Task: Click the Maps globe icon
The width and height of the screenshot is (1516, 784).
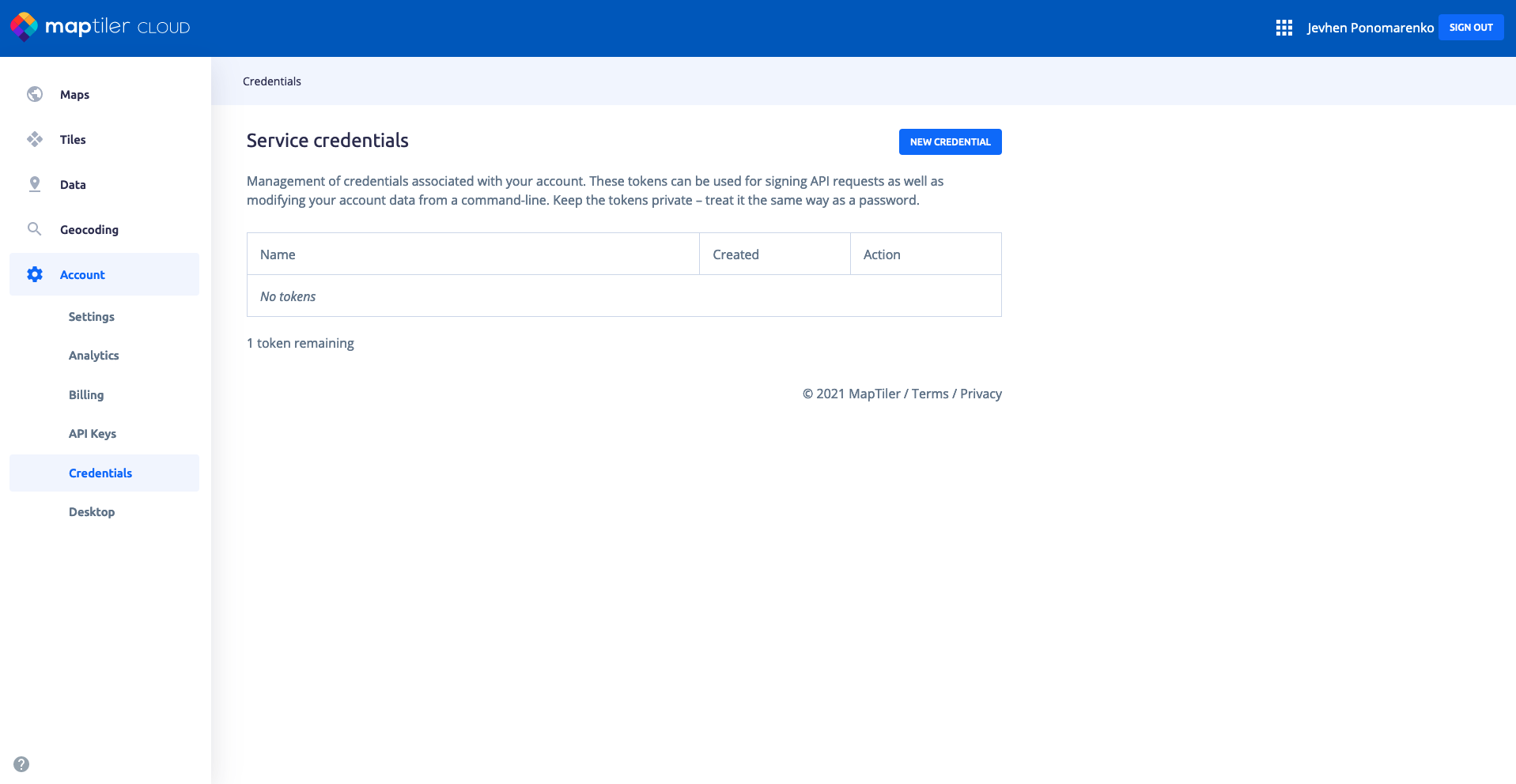Action: [35, 94]
